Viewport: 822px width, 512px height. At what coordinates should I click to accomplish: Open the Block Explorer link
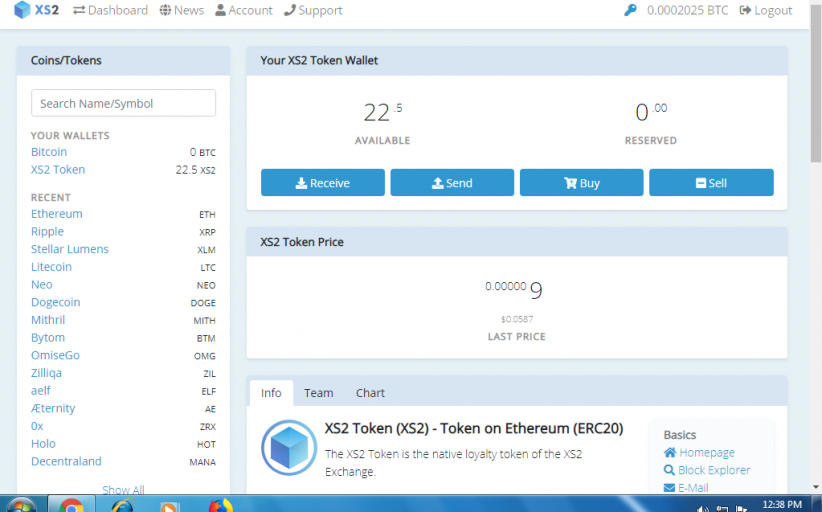713,470
